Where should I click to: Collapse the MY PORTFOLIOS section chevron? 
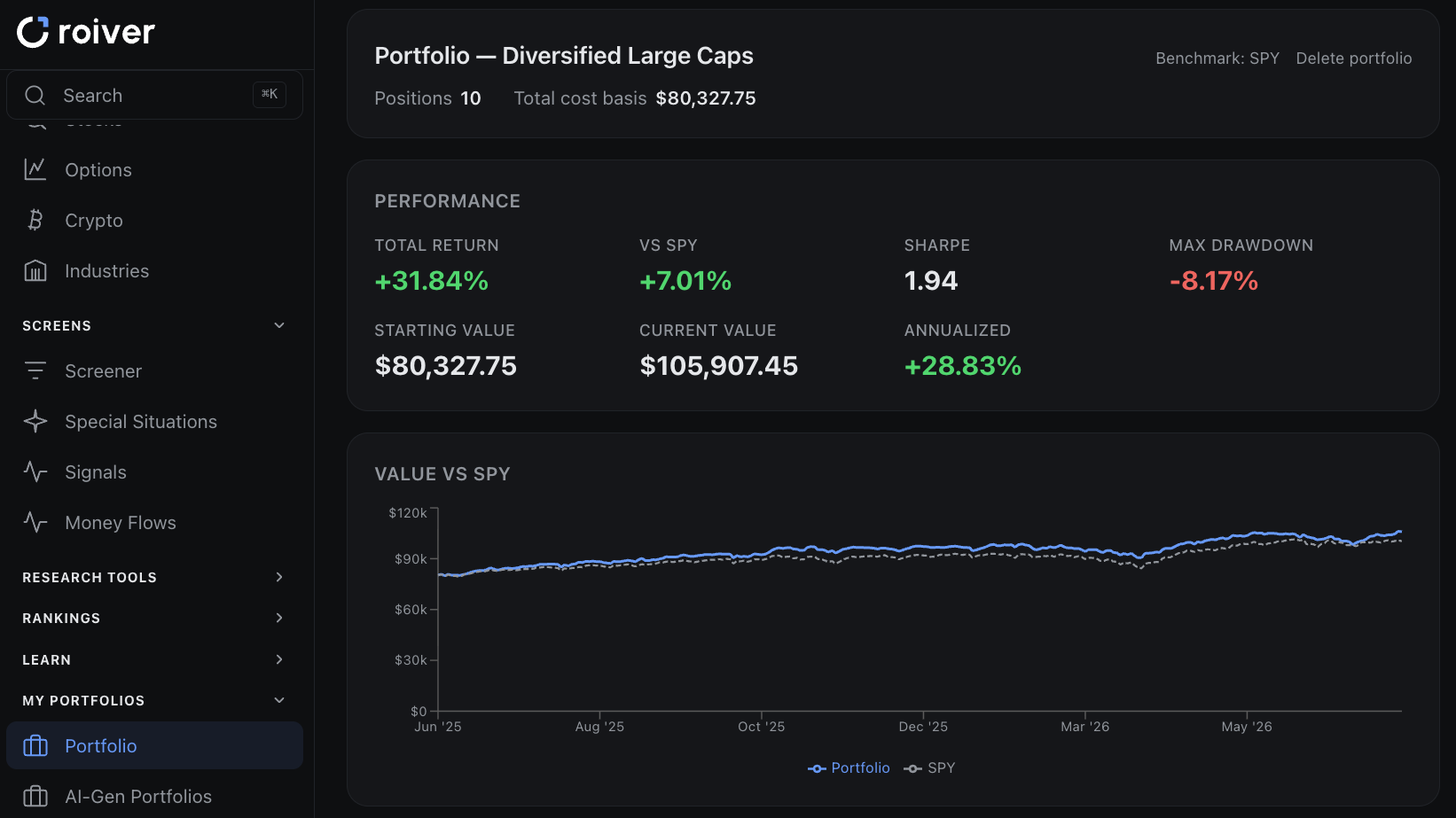(x=279, y=700)
